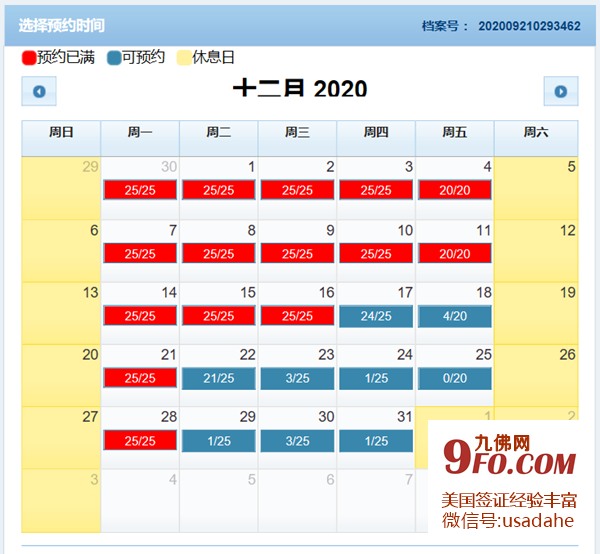Click the blue 可预约 legend swatch
The image size is (600, 554).
(113, 58)
